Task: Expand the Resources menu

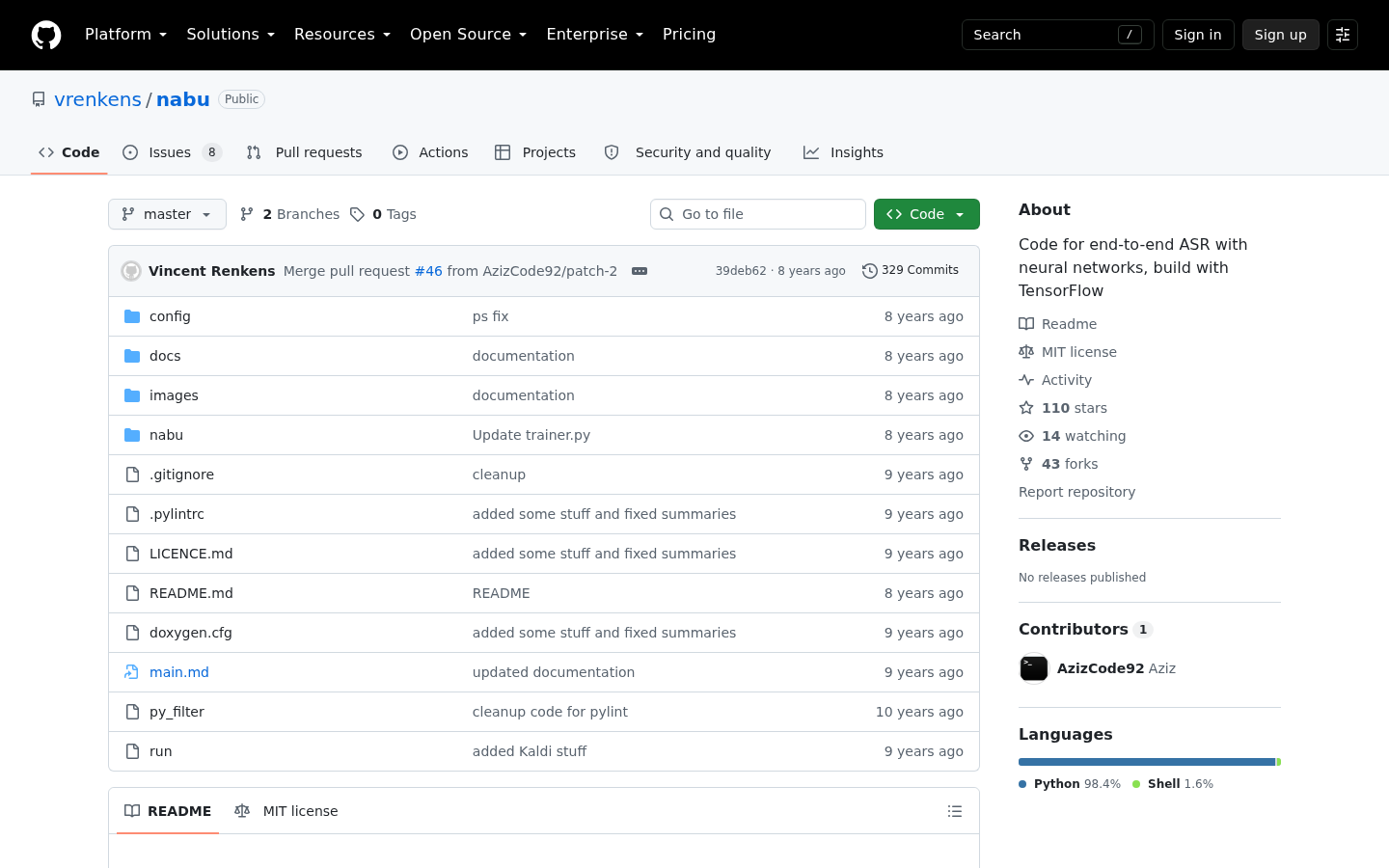Action: [342, 35]
